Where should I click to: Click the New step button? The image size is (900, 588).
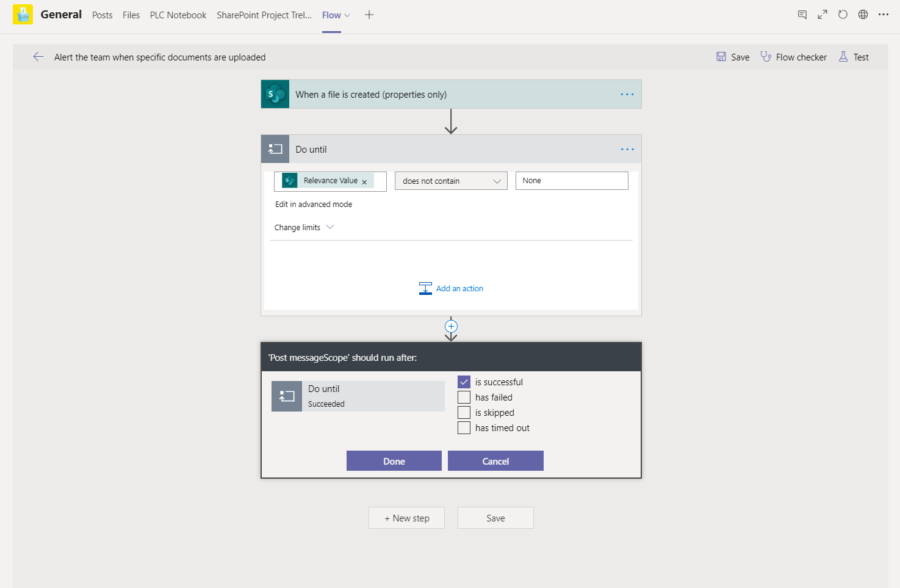406,518
